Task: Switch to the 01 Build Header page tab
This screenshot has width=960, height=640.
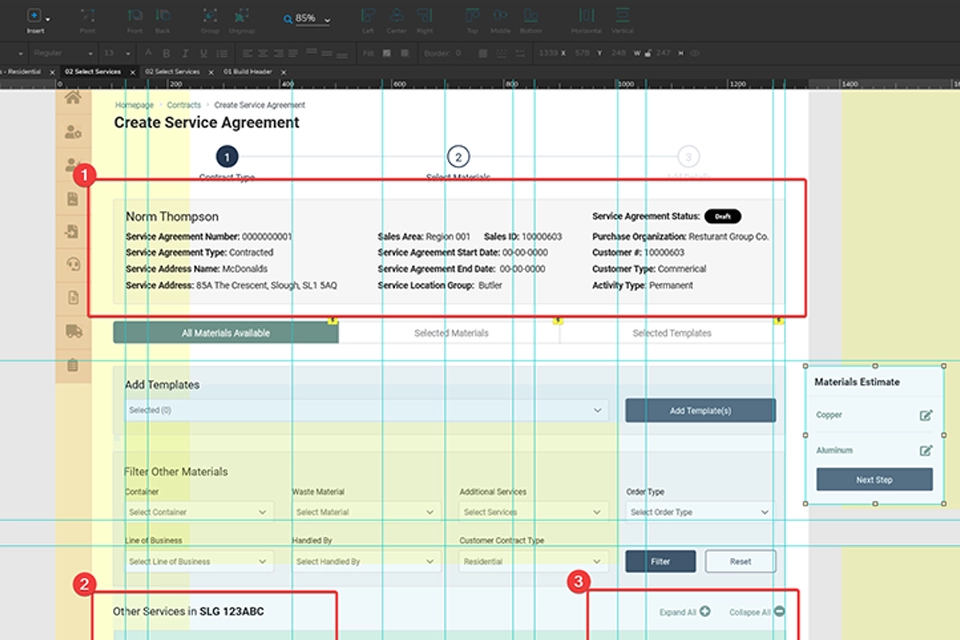Action: [x=249, y=72]
